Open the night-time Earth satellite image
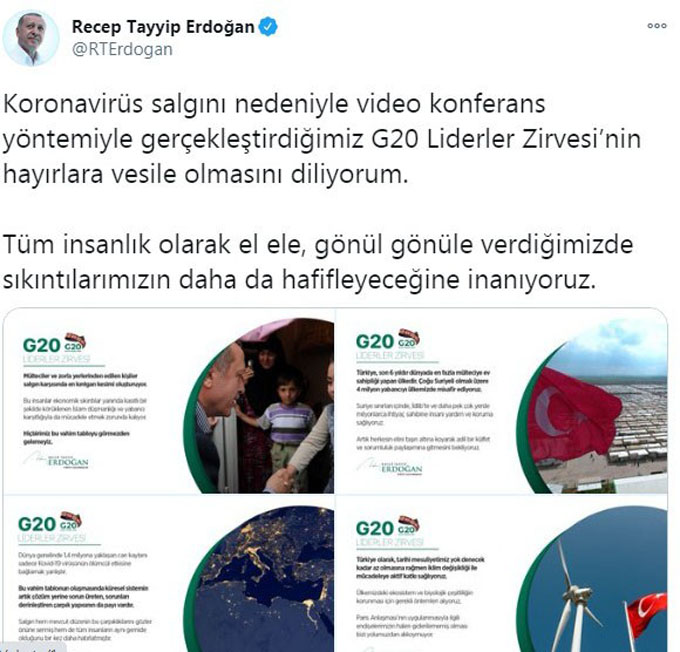Image resolution: width=680 pixels, height=652 pixels. click(x=169, y=573)
